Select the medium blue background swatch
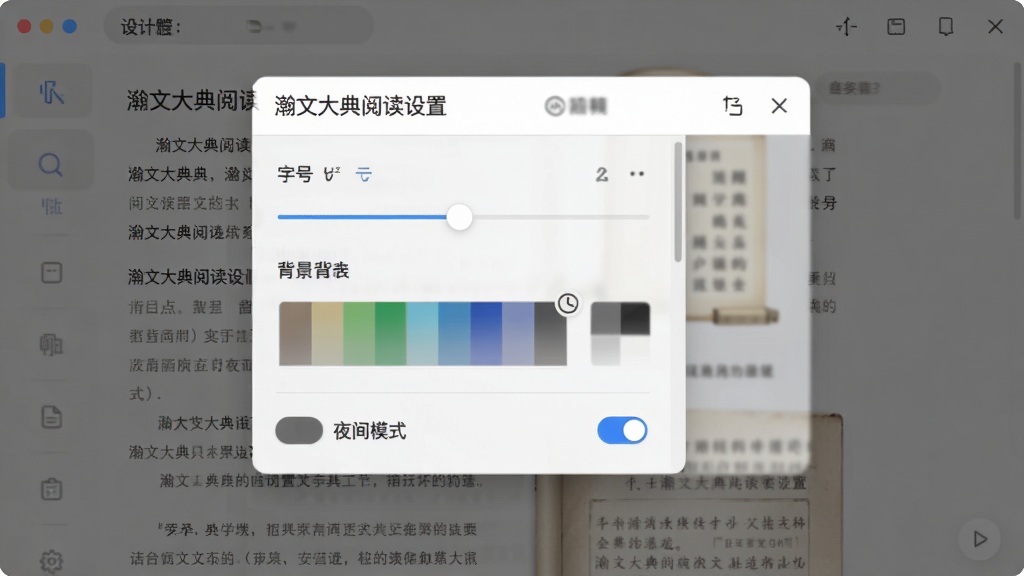 click(455, 334)
